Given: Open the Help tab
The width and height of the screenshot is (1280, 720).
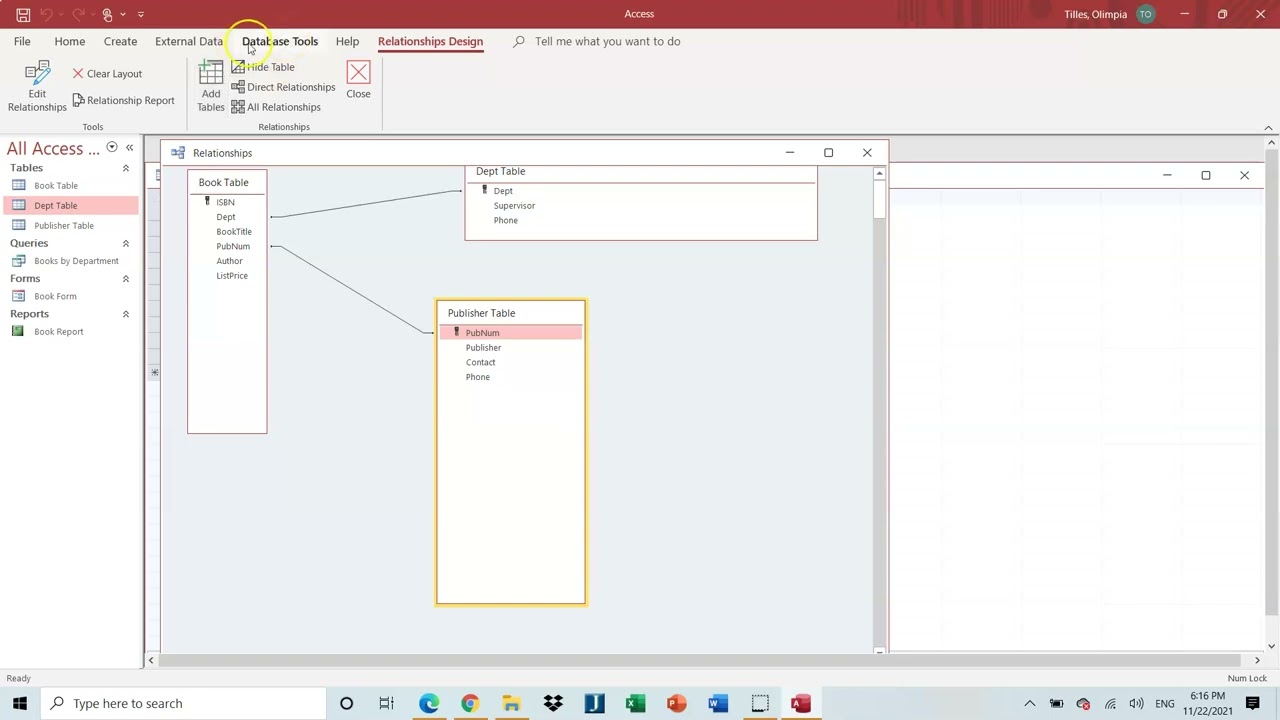Looking at the screenshot, I should point(347,41).
